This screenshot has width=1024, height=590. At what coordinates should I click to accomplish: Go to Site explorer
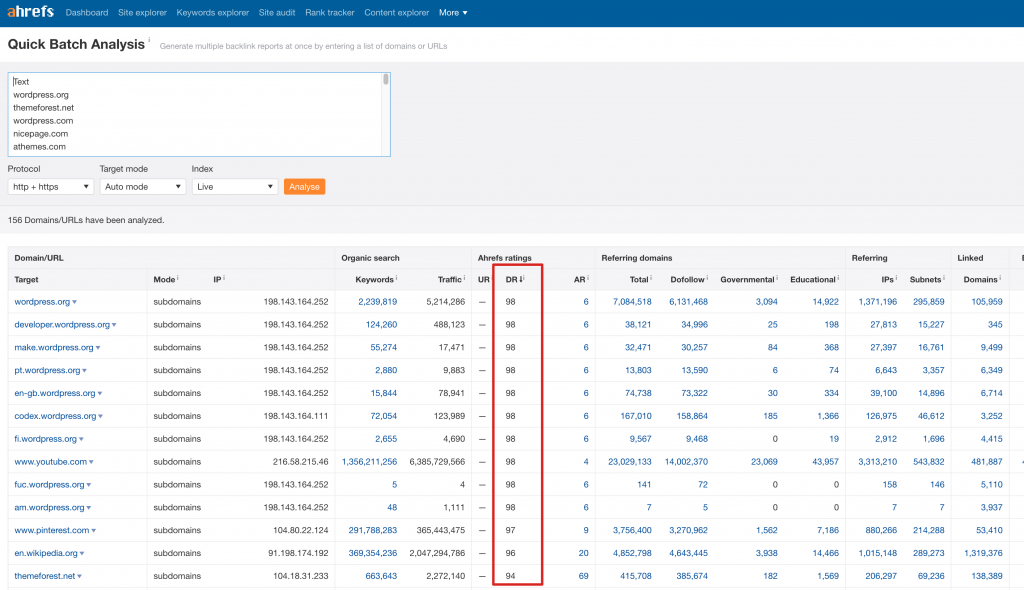(142, 13)
